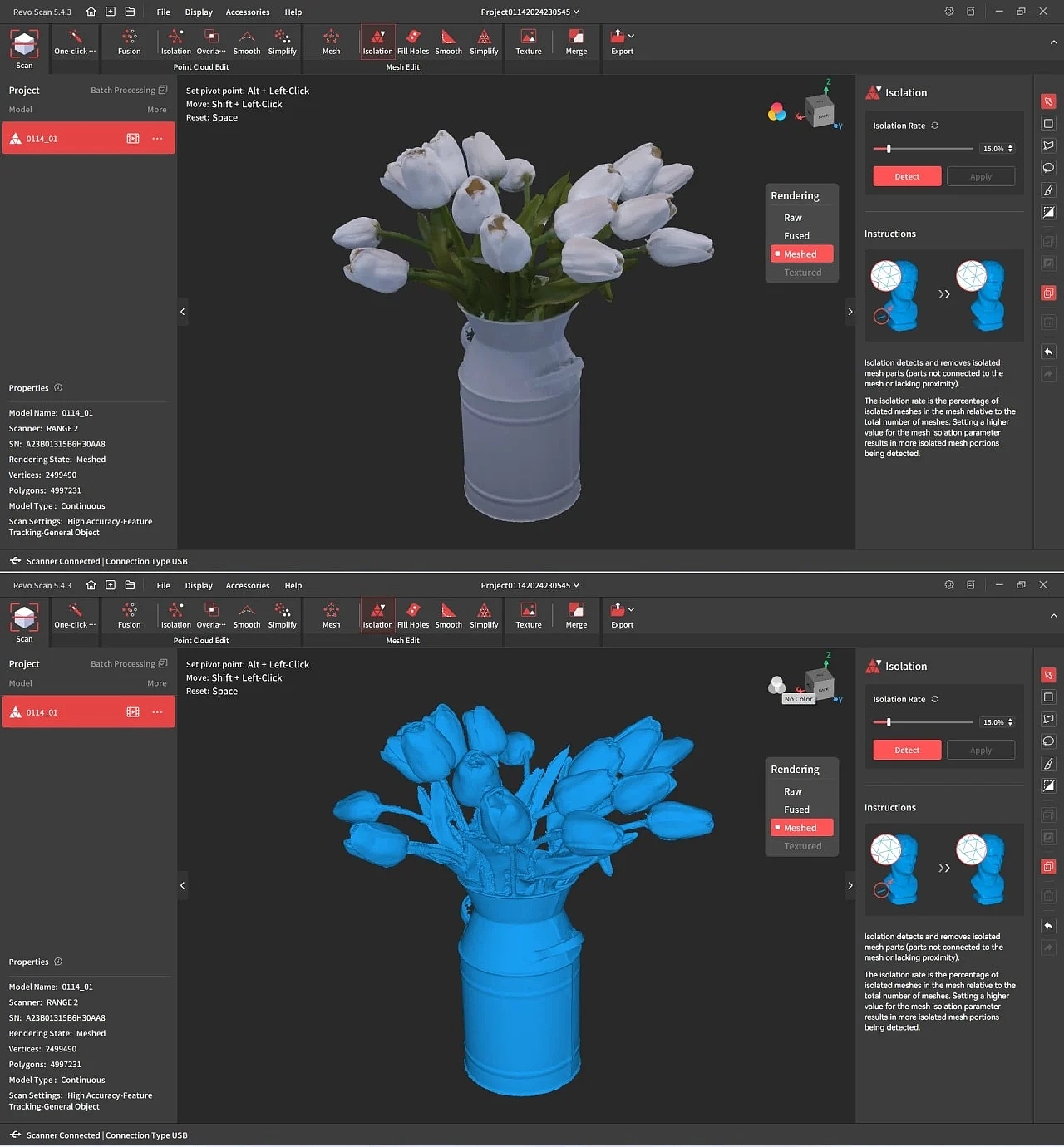Screen dimensions: 1064x1147
Task: Run One-click processing in lower window
Action: [x=75, y=615]
